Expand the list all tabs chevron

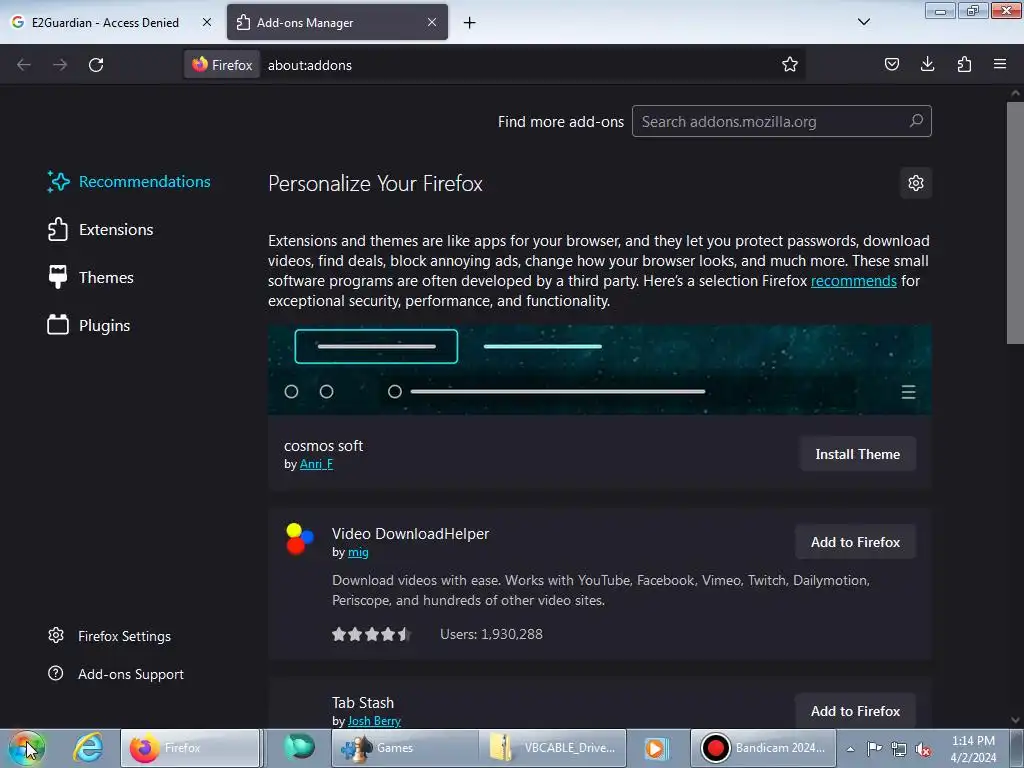coord(863,22)
